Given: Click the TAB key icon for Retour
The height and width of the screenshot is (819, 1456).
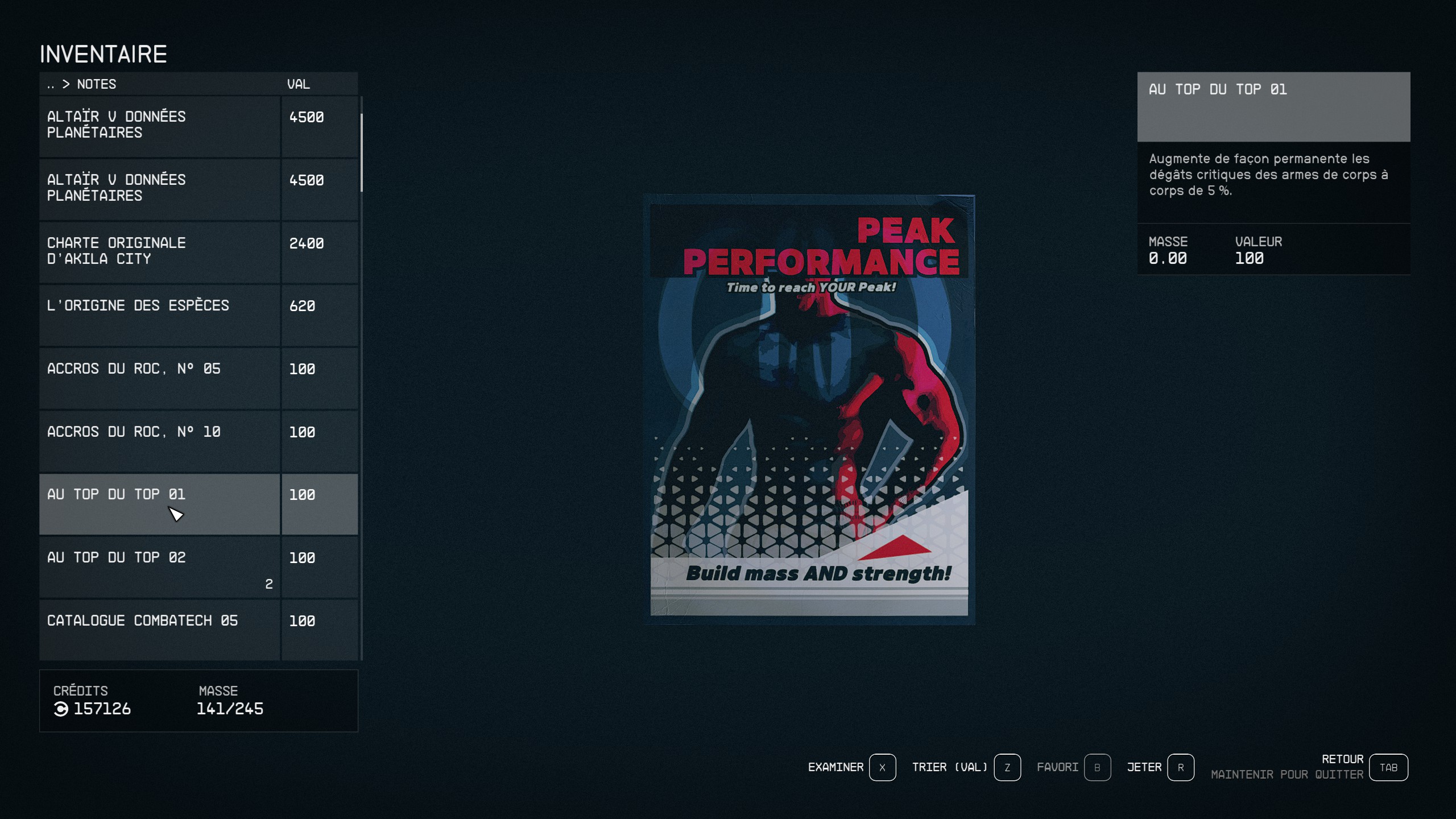Looking at the screenshot, I should [x=1388, y=767].
